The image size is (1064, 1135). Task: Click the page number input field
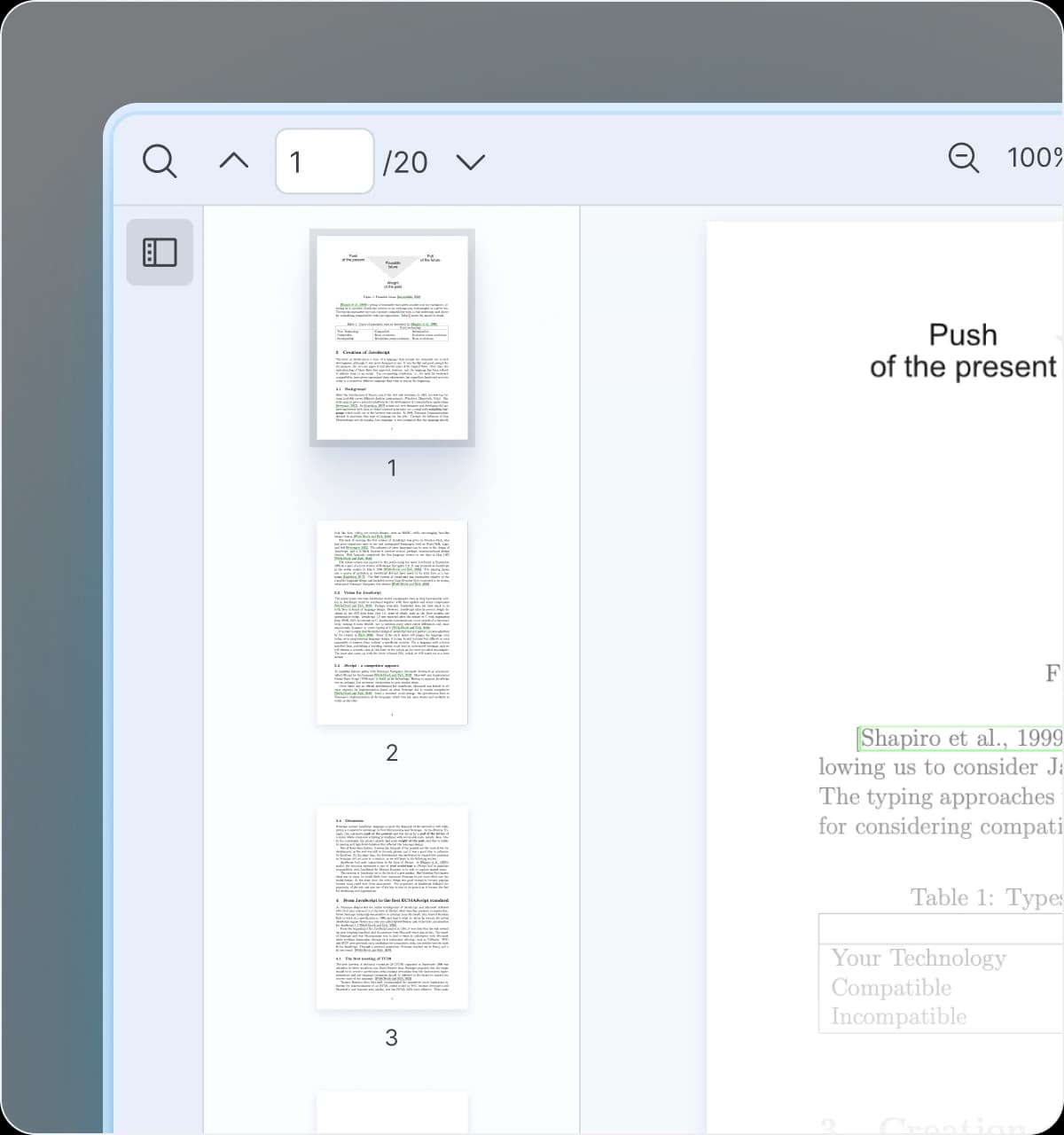(x=325, y=161)
